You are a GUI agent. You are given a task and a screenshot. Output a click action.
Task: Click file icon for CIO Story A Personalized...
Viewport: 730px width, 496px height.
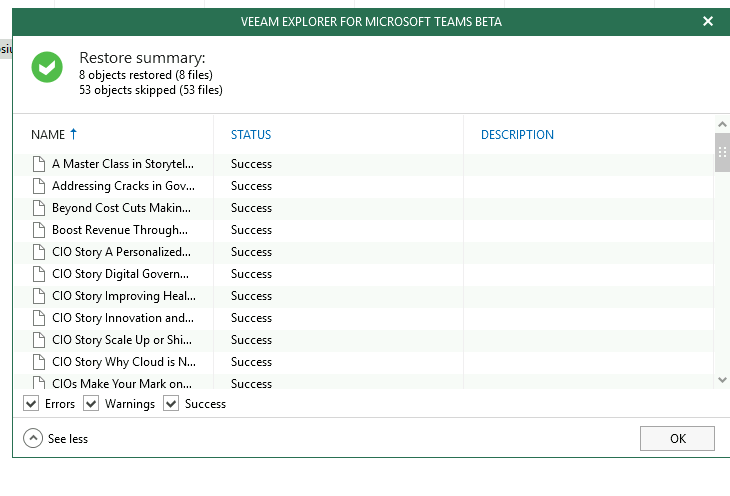pyautogui.click(x=39, y=252)
